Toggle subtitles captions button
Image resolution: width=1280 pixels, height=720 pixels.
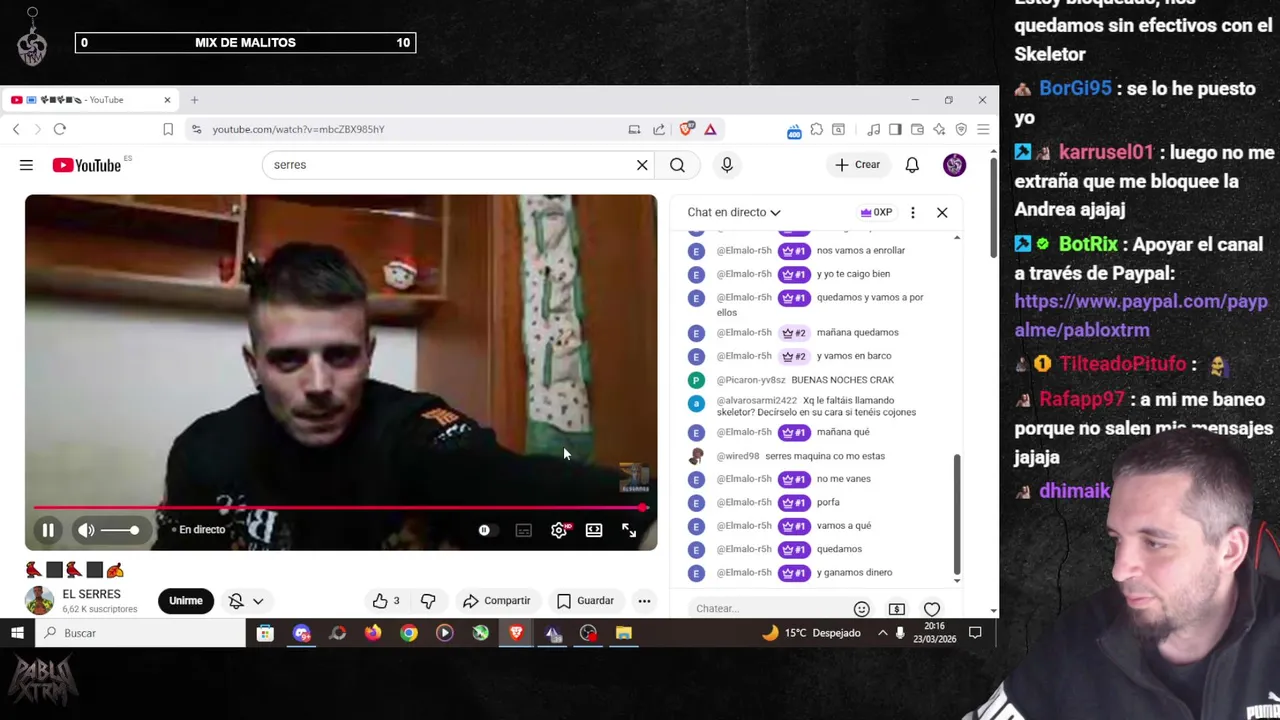[x=524, y=530]
